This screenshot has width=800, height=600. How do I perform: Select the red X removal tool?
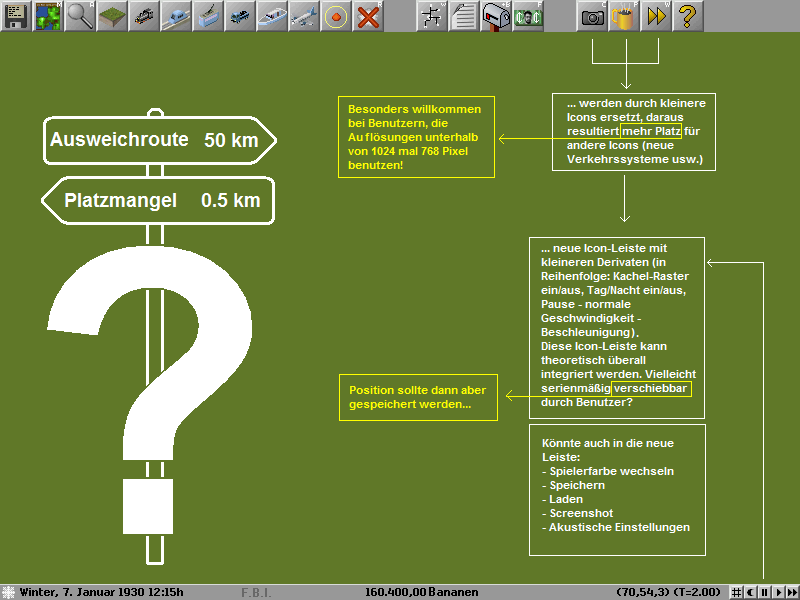(368, 16)
